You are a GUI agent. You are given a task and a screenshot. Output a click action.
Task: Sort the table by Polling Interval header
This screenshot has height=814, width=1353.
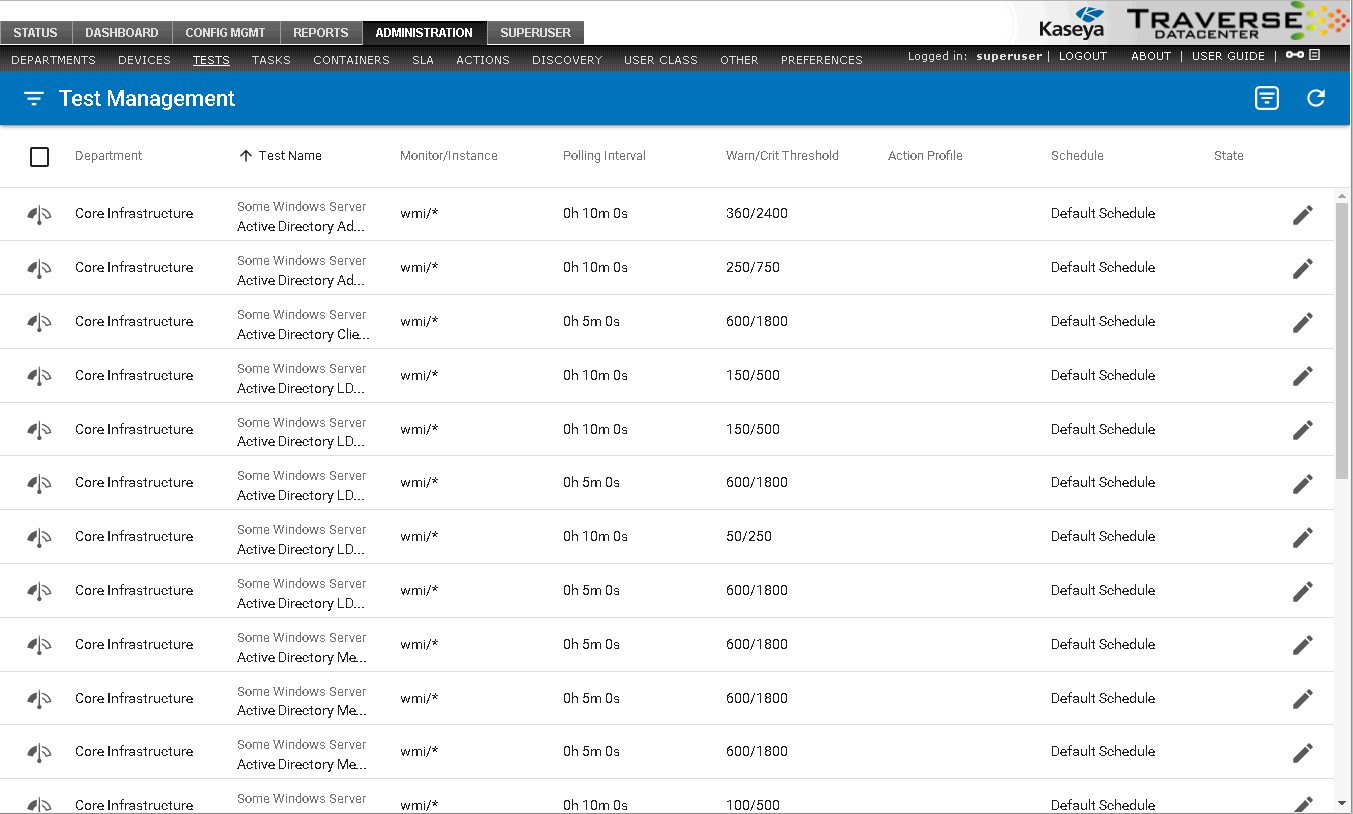(604, 156)
